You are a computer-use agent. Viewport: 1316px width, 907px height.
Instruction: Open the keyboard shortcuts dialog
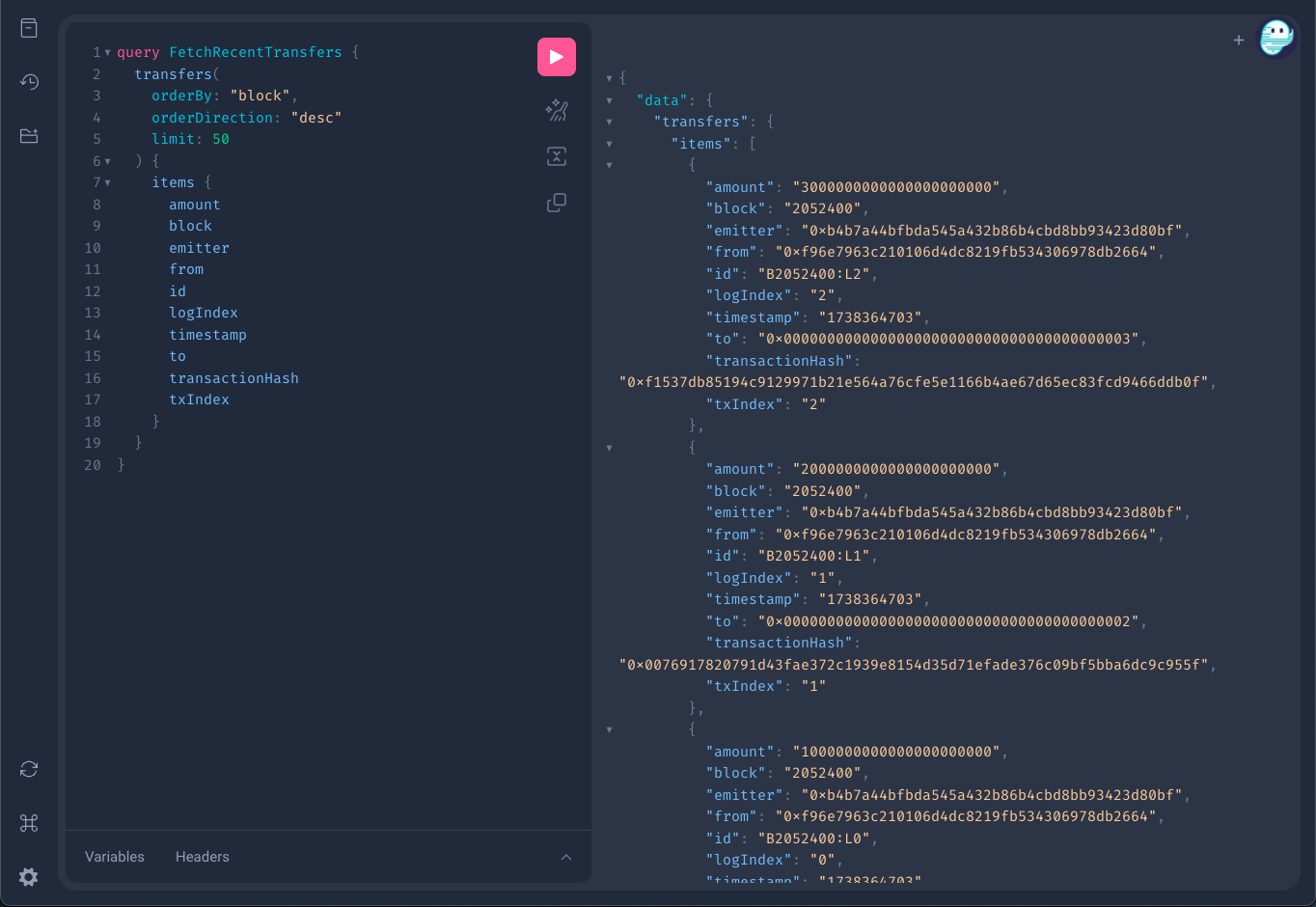(x=29, y=823)
